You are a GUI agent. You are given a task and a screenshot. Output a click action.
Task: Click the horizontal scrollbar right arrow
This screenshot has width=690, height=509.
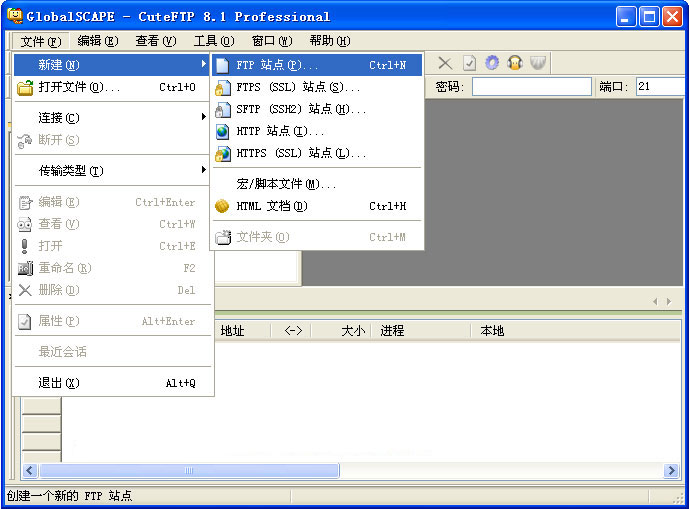pos(671,471)
